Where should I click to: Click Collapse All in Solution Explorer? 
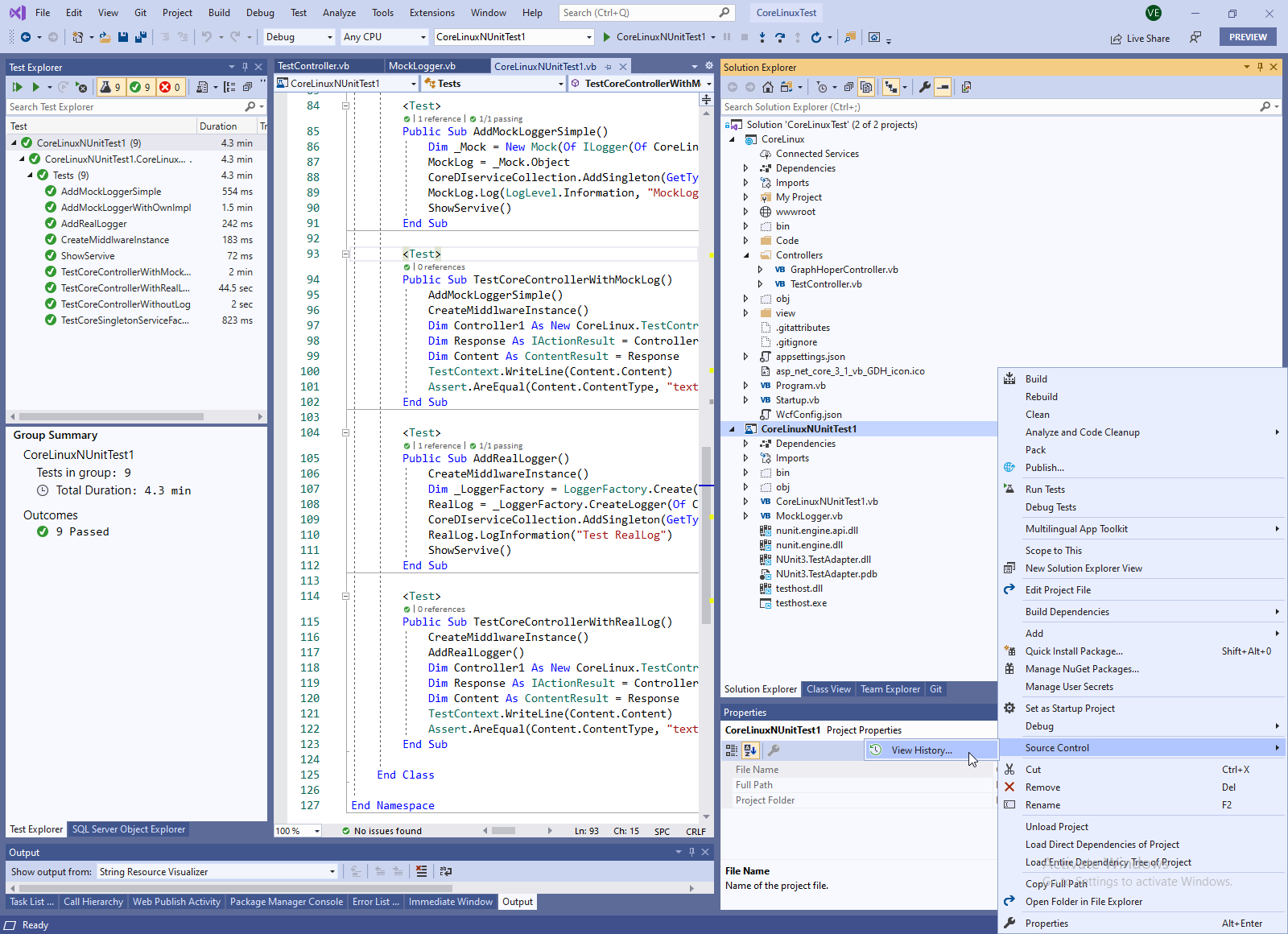848,87
